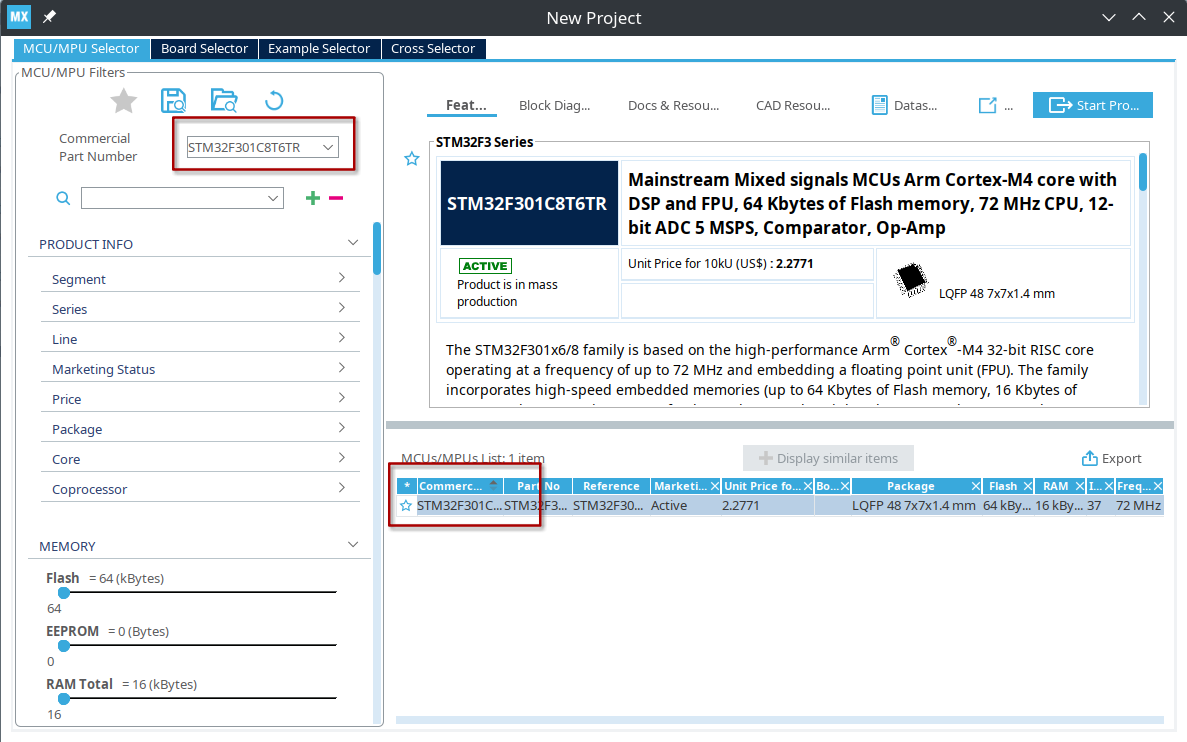Viewport: 1187px width, 742px height.
Task: Collapse the PRODUCT INFO section
Action: point(352,243)
